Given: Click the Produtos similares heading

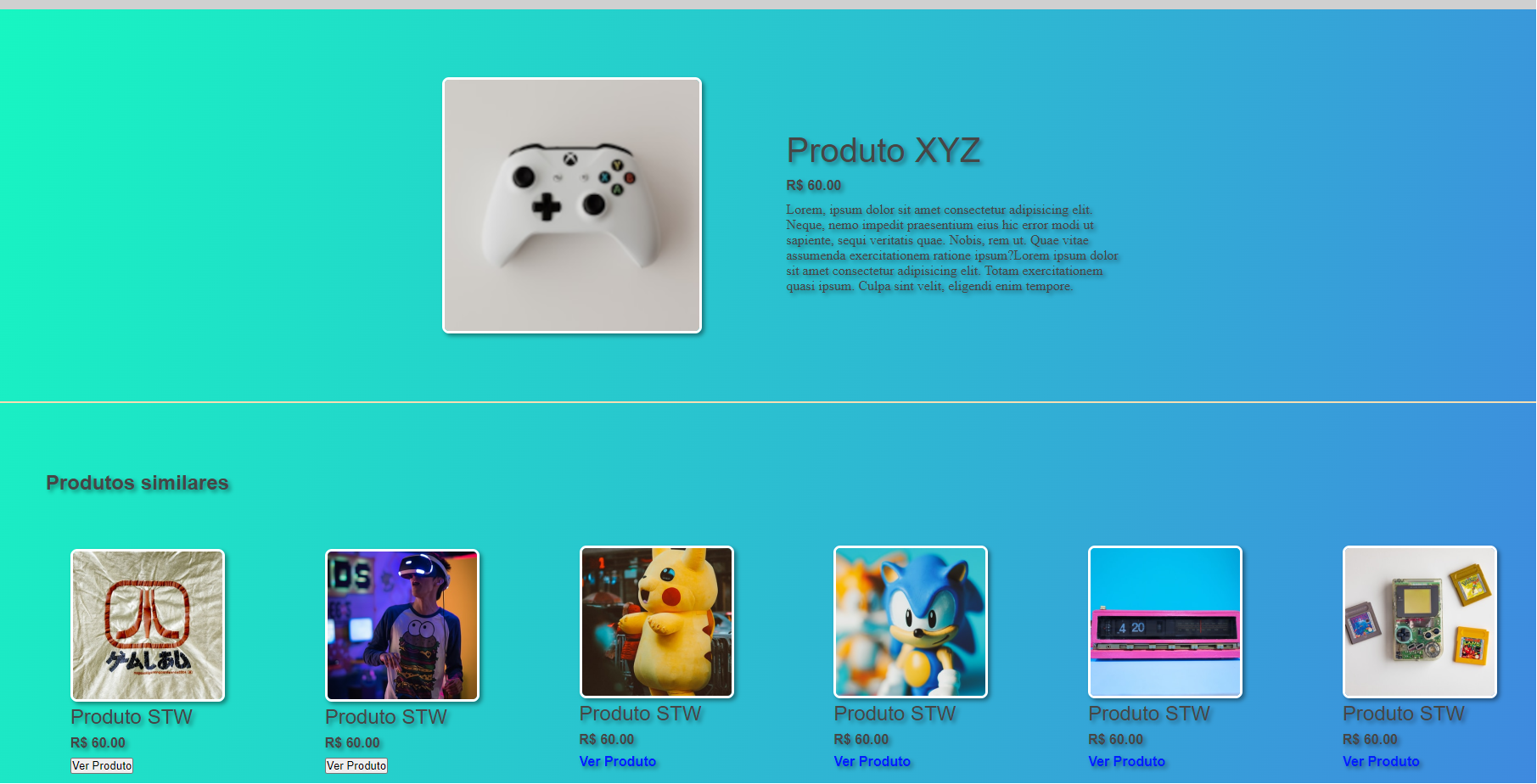Looking at the screenshot, I should 137,483.
